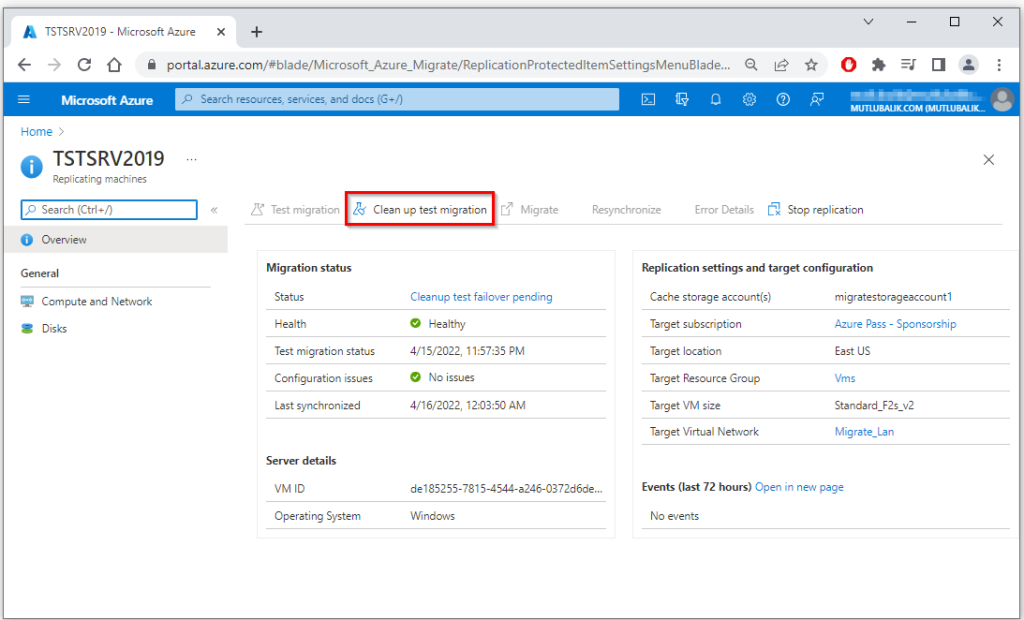This screenshot has width=1024, height=620.
Task: Click Error Details in the toolbar
Action: pyautogui.click(x=724, y=210)
